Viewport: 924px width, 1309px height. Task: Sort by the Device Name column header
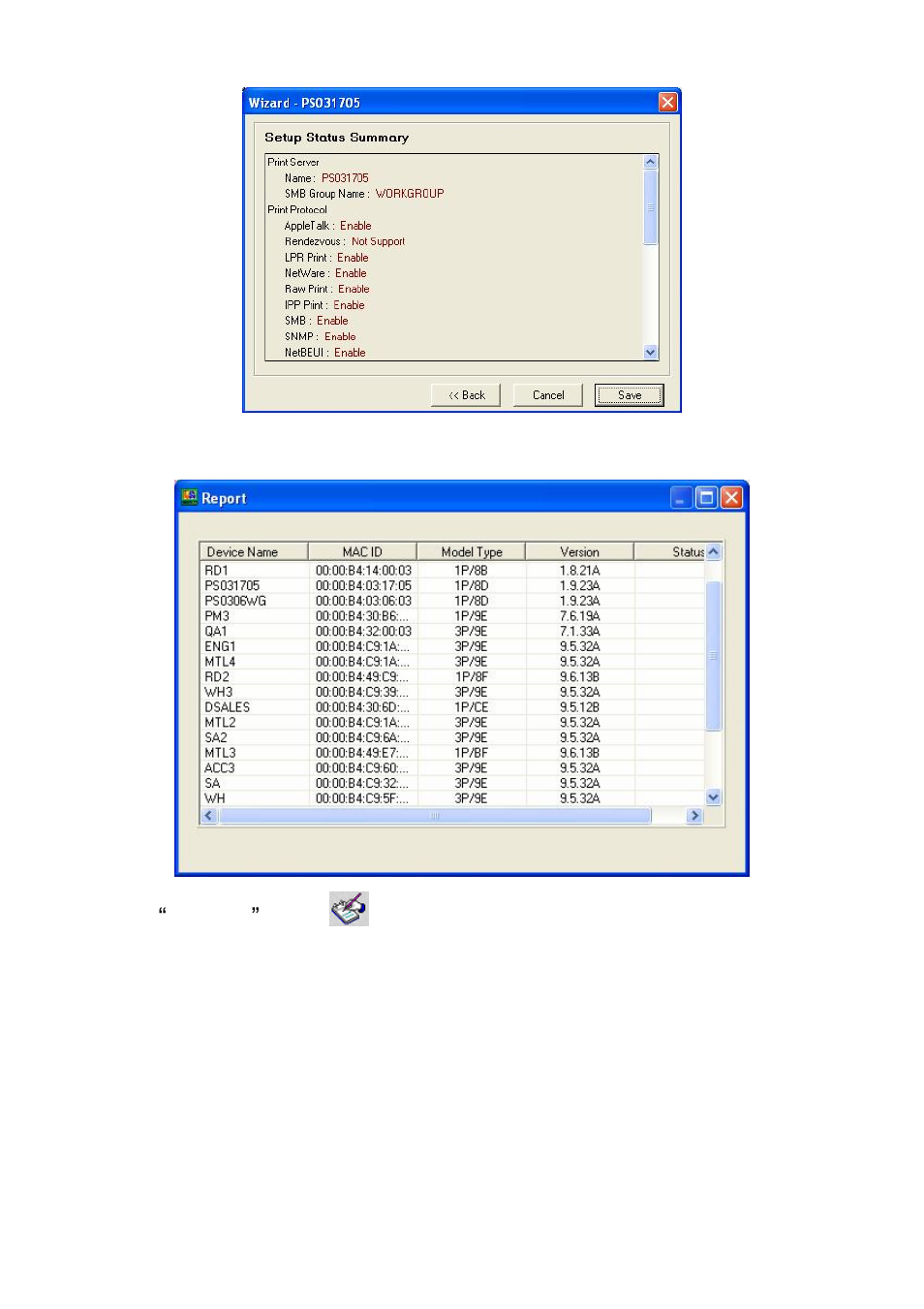[254, 551]
